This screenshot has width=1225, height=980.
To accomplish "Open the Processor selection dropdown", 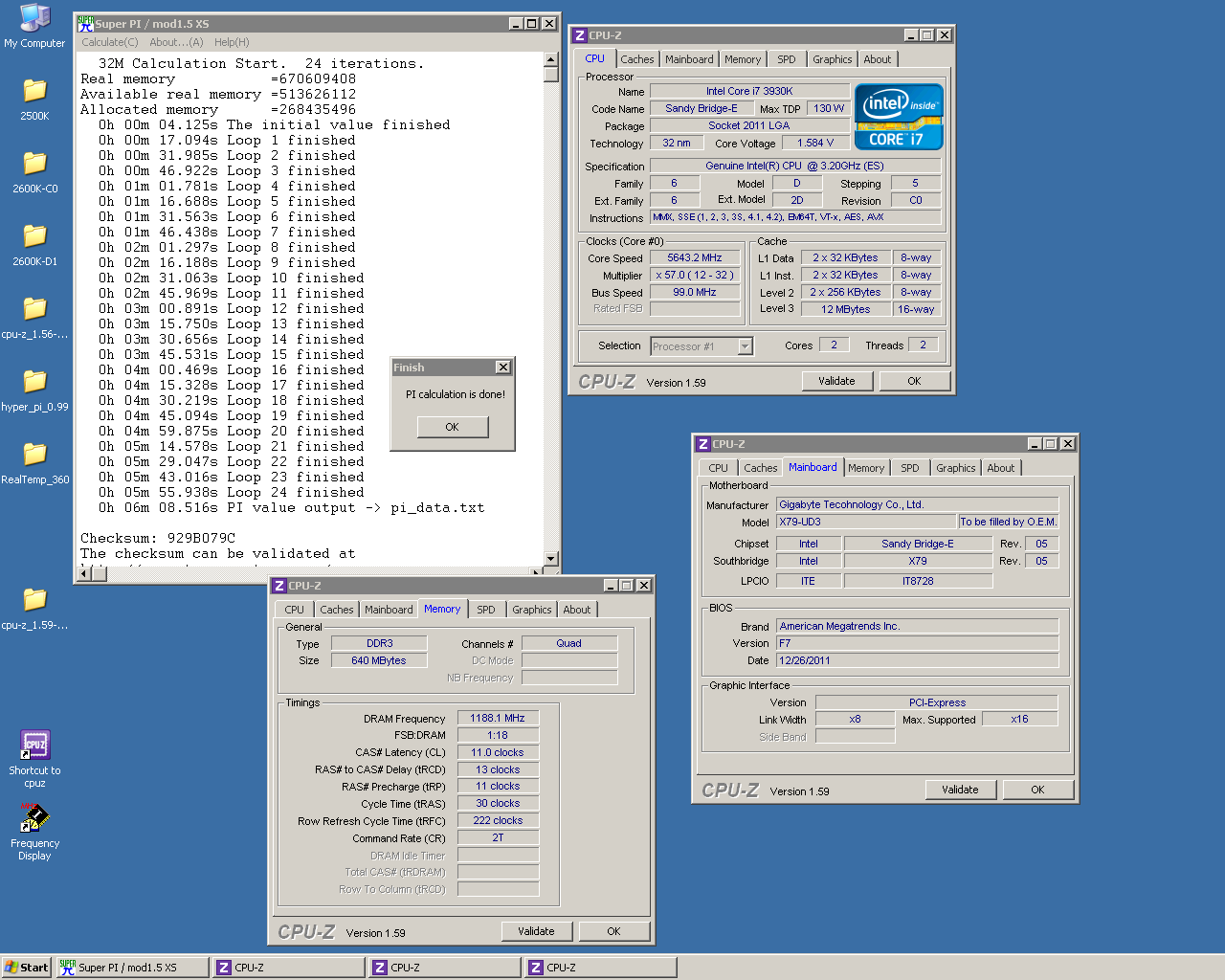I will coord(746,346).
